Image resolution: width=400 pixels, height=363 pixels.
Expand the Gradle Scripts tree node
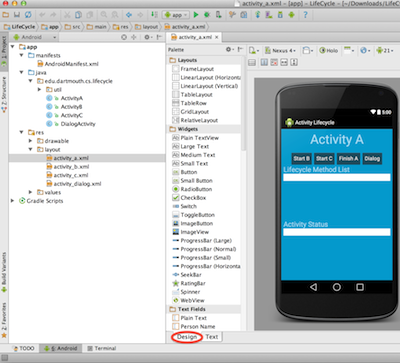(13, 201)
